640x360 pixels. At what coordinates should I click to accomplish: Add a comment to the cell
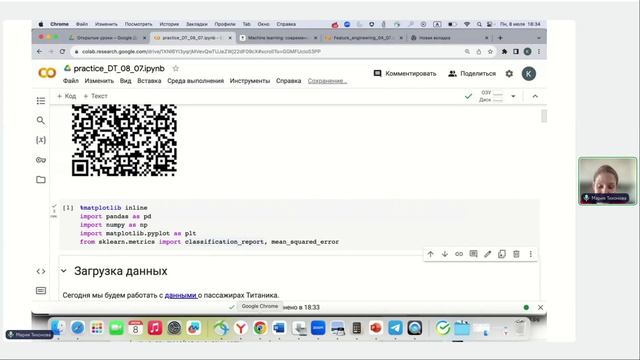click(x=473, y=254)
